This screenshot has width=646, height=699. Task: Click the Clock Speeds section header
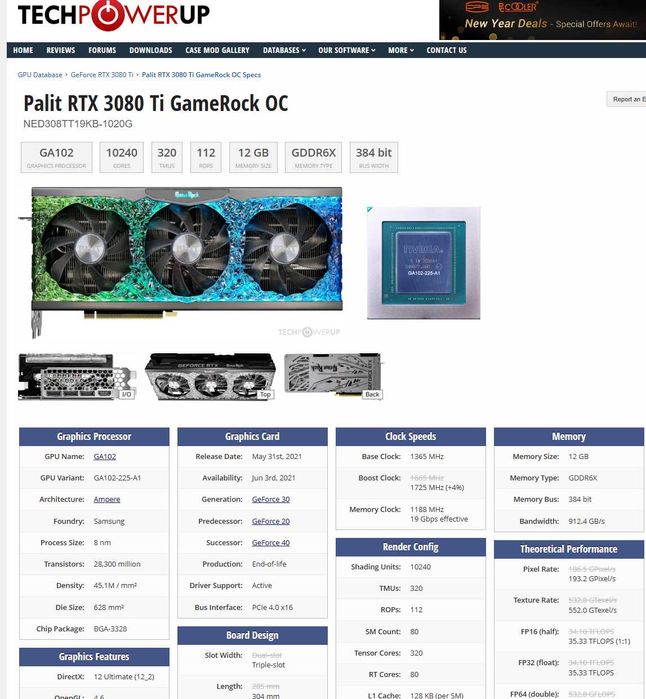click(411, 437)
